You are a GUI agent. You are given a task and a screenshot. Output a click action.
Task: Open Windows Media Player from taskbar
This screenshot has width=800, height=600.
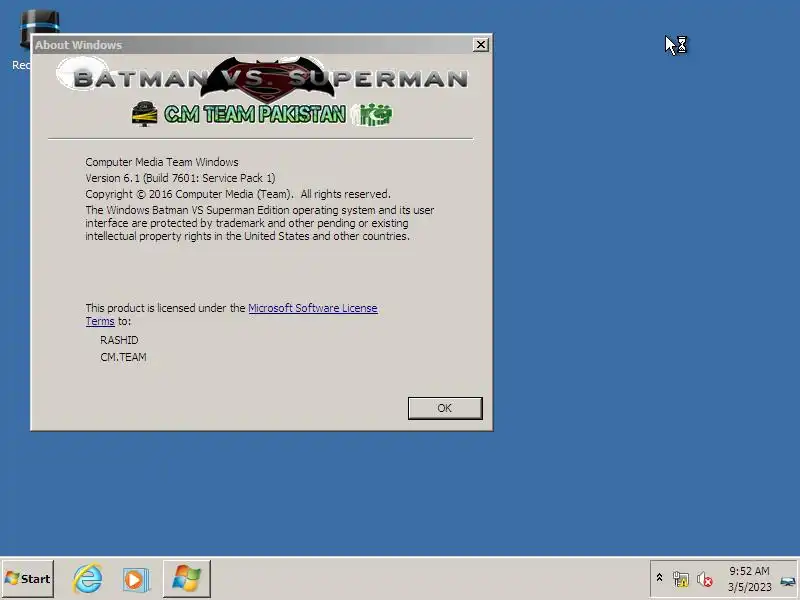coord(136,580)
